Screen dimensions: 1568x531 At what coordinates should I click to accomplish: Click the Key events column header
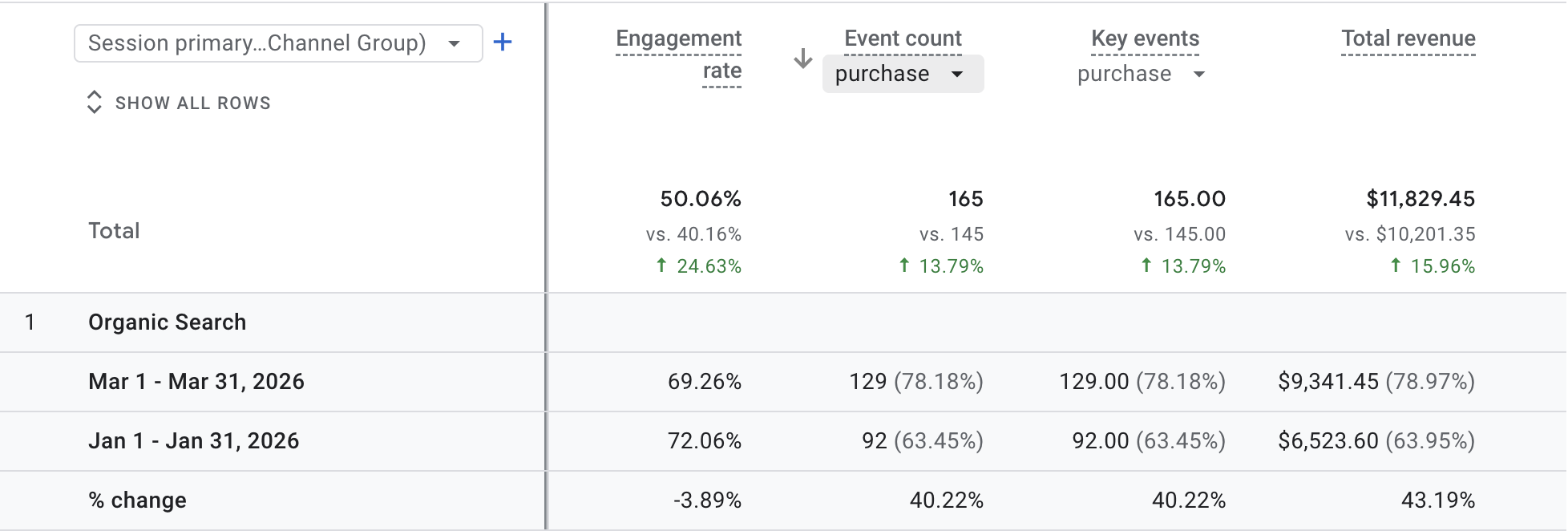coord(1145,39)
